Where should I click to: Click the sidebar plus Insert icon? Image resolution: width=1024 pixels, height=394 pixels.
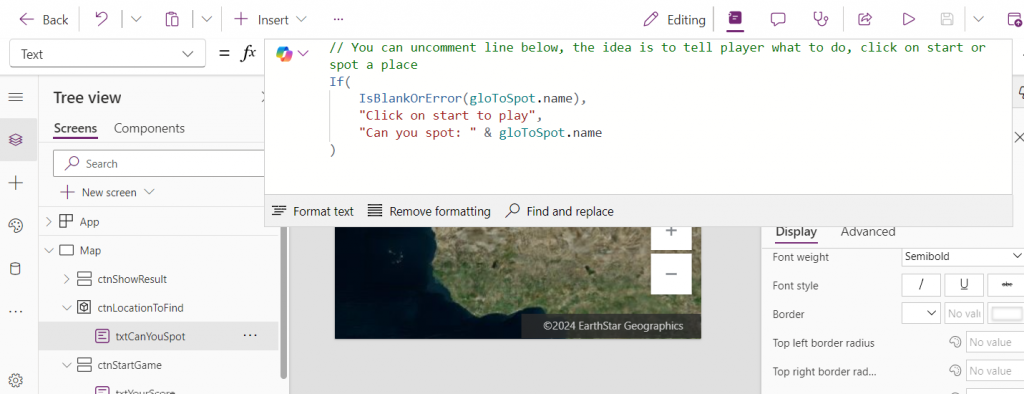[16, 183]
